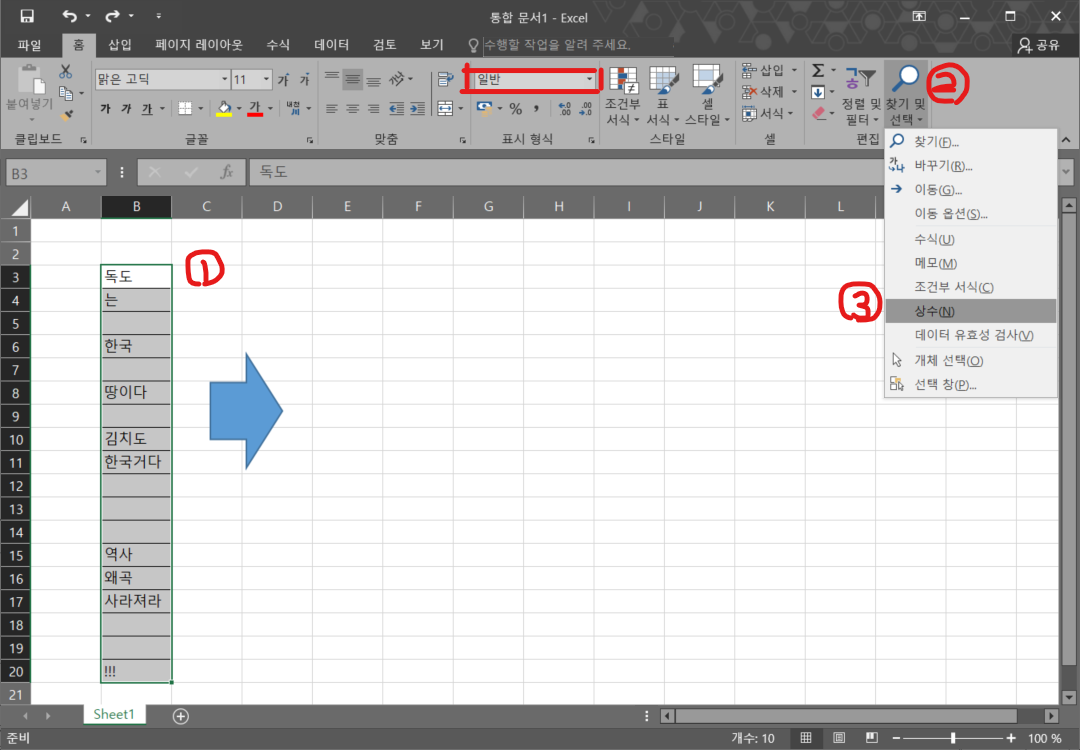Click the decrease decimal icon
The image size is (1080, 750).
pyautogui.click(x=585, y=109)
